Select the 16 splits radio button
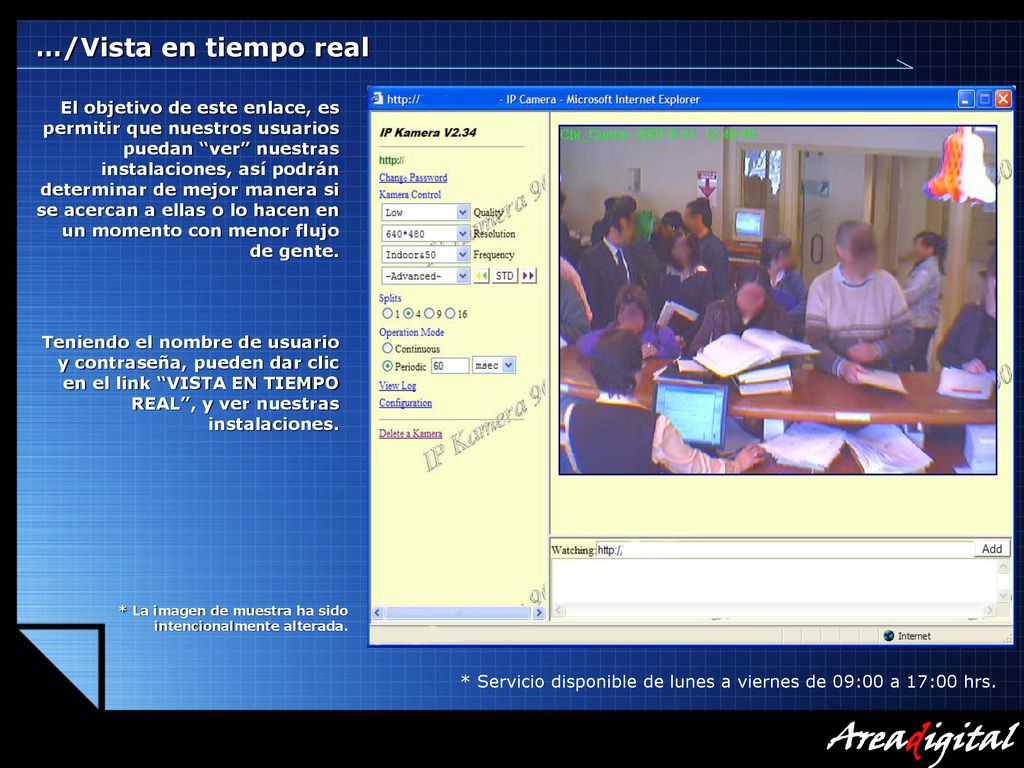 (450, 313)
